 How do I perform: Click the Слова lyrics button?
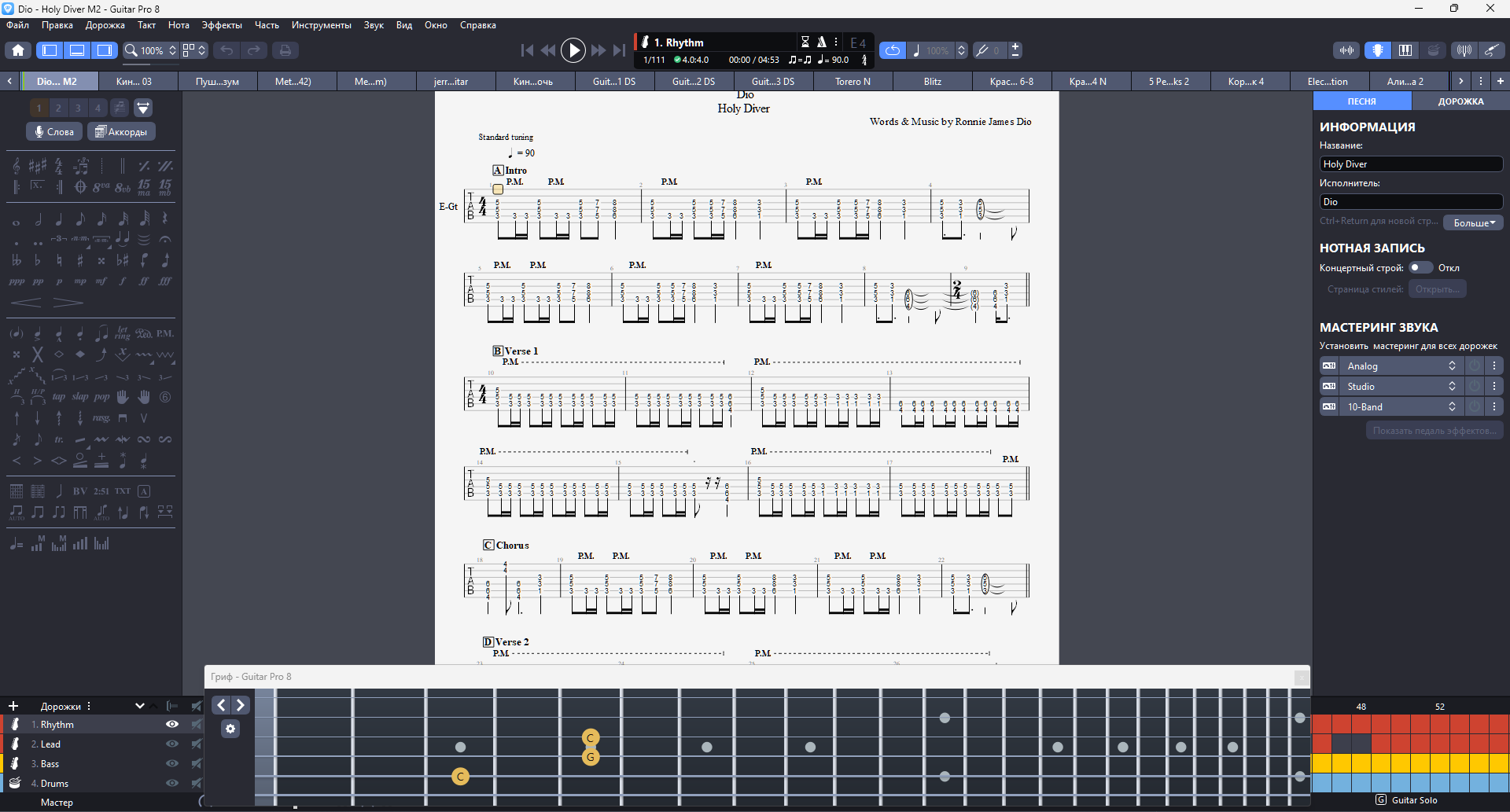point(54,132)
